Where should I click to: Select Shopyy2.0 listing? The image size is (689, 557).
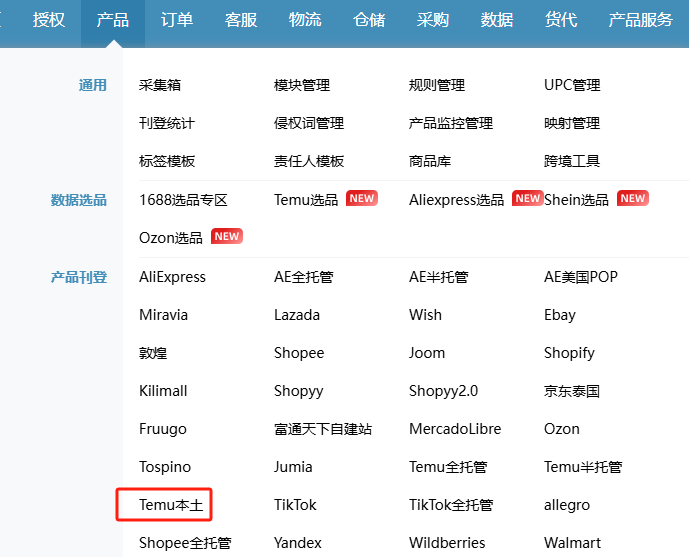[443, 391]
